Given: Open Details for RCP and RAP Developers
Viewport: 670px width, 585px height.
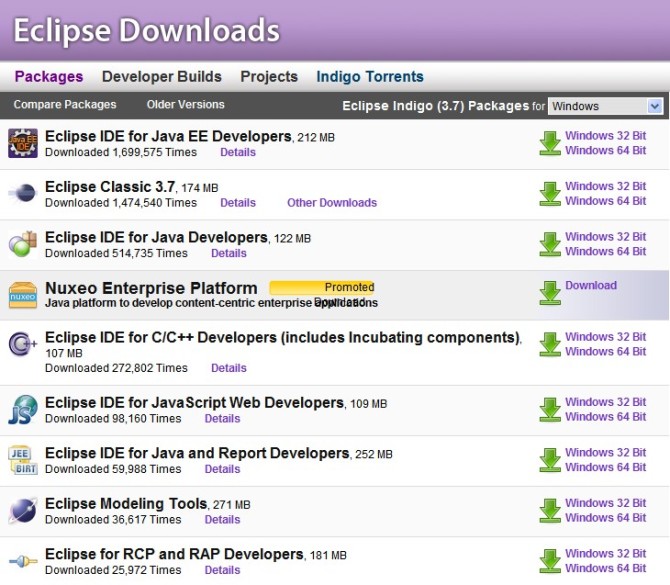Looking at the screenshot, I should pyautogui.click(x=222, y=570).
